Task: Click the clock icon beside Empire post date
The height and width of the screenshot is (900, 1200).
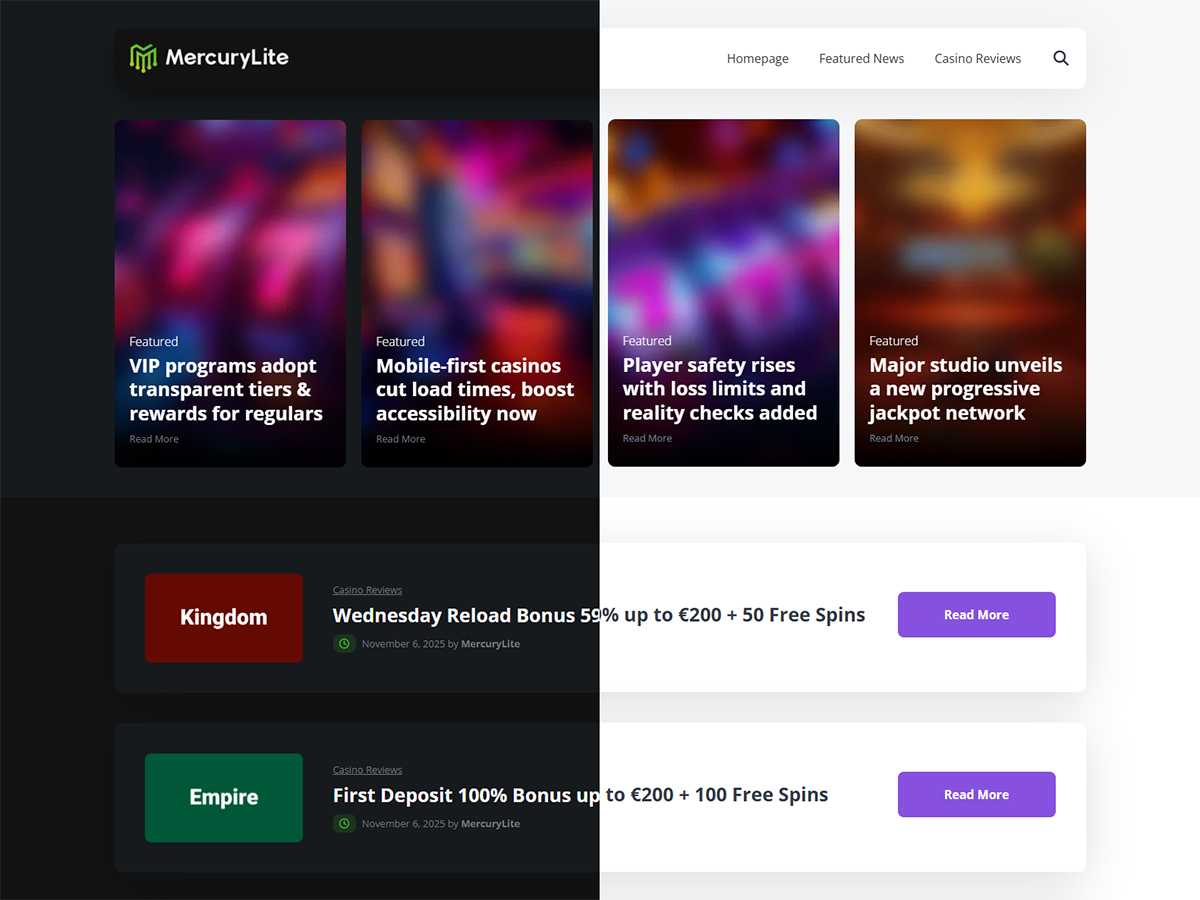Action: [x=344, y=823]
